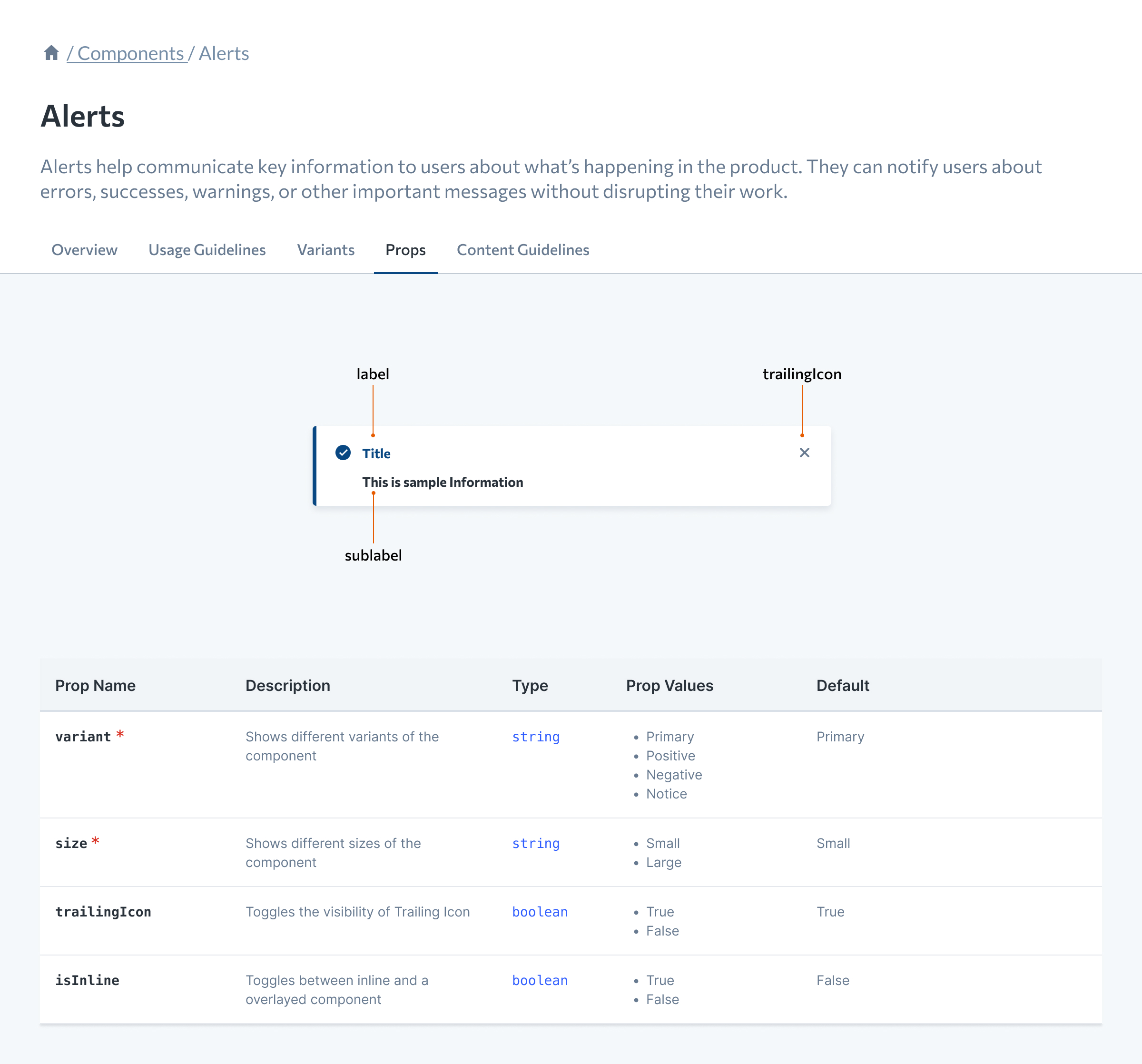This screenshot has width=1142, height=1064.
Task: Click the Alerts breadcrumb label
Action: 224,53
